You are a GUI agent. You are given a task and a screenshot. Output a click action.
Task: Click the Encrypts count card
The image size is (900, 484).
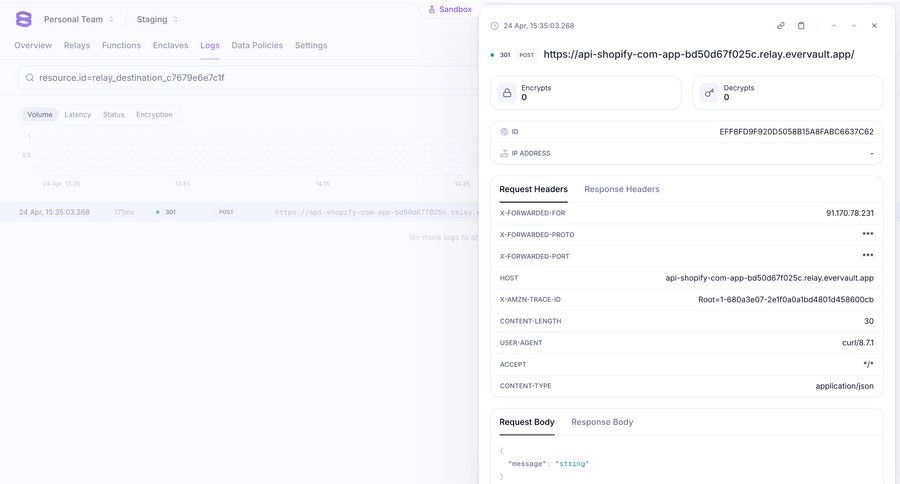pyautogui.click(x=585, y=93)
